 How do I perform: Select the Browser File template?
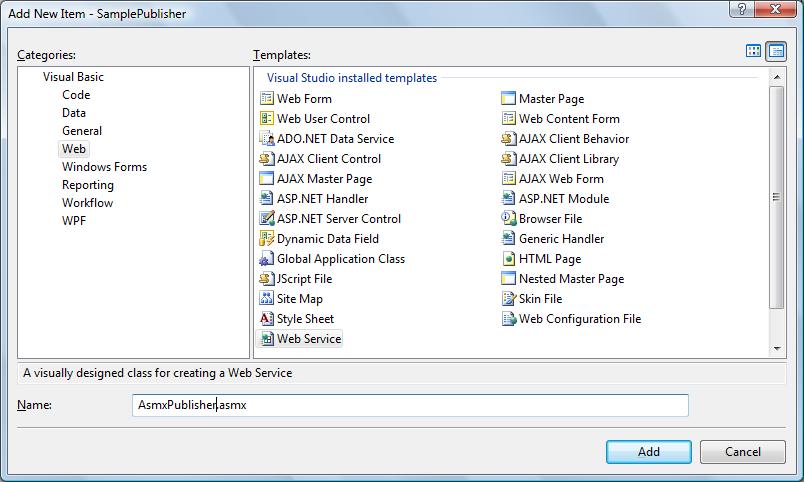click(x=550, y=219)
